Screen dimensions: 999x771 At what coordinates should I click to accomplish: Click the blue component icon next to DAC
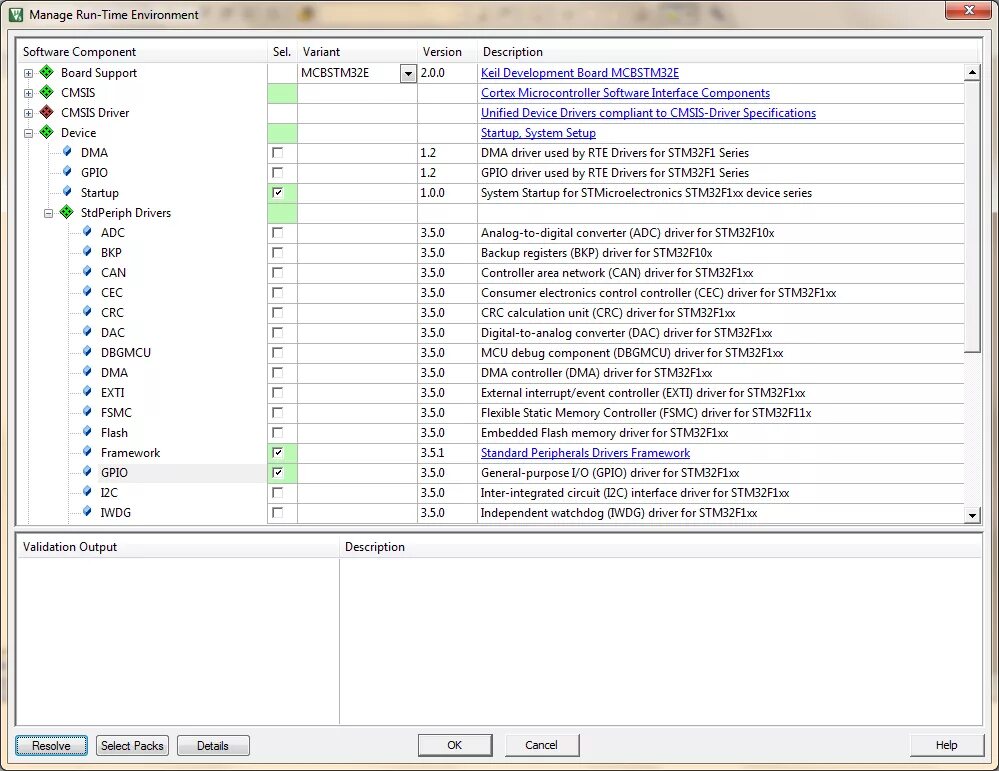(87, 332)
